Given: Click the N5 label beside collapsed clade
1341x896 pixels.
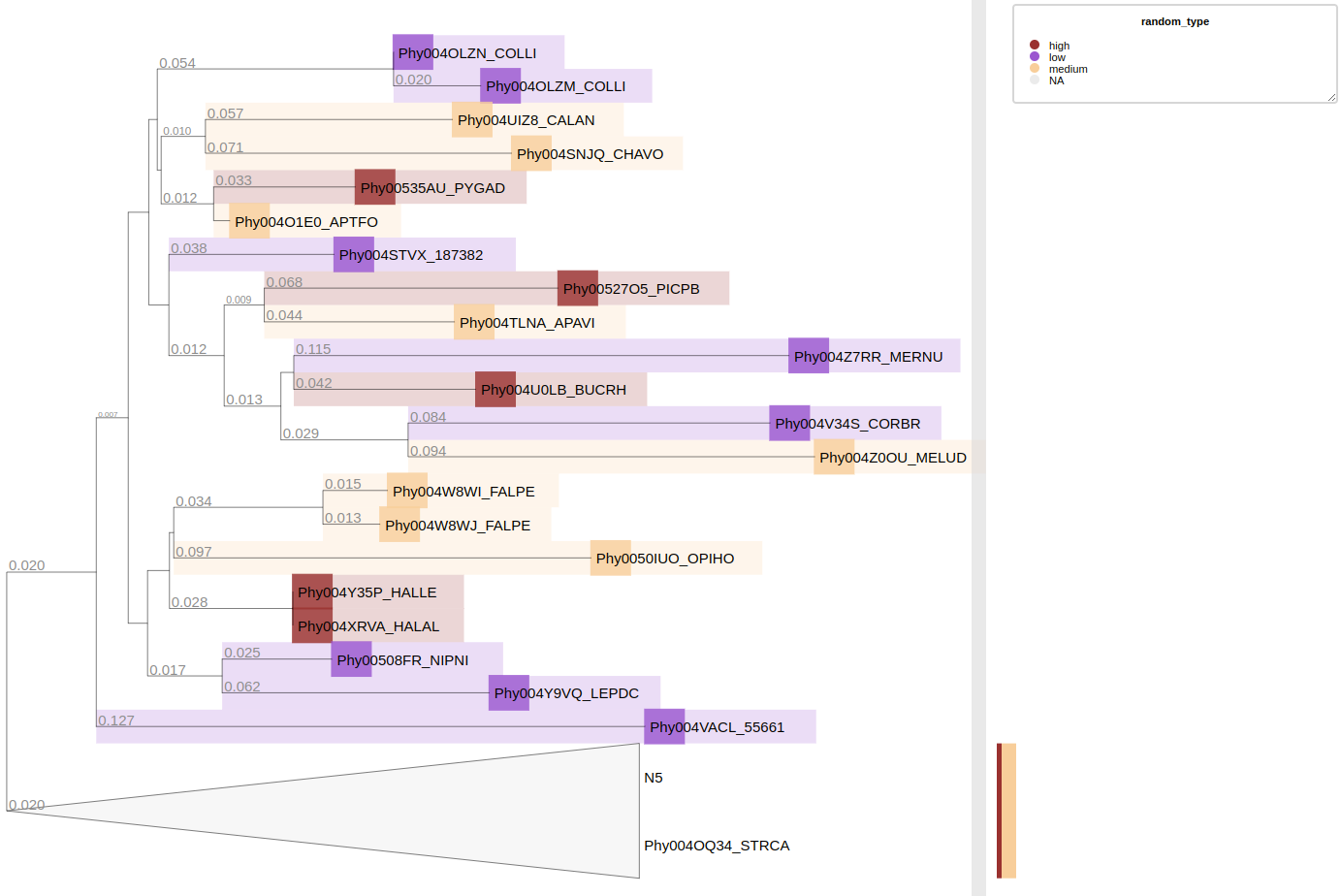Looking at the screenshot, I should [654, 778].
